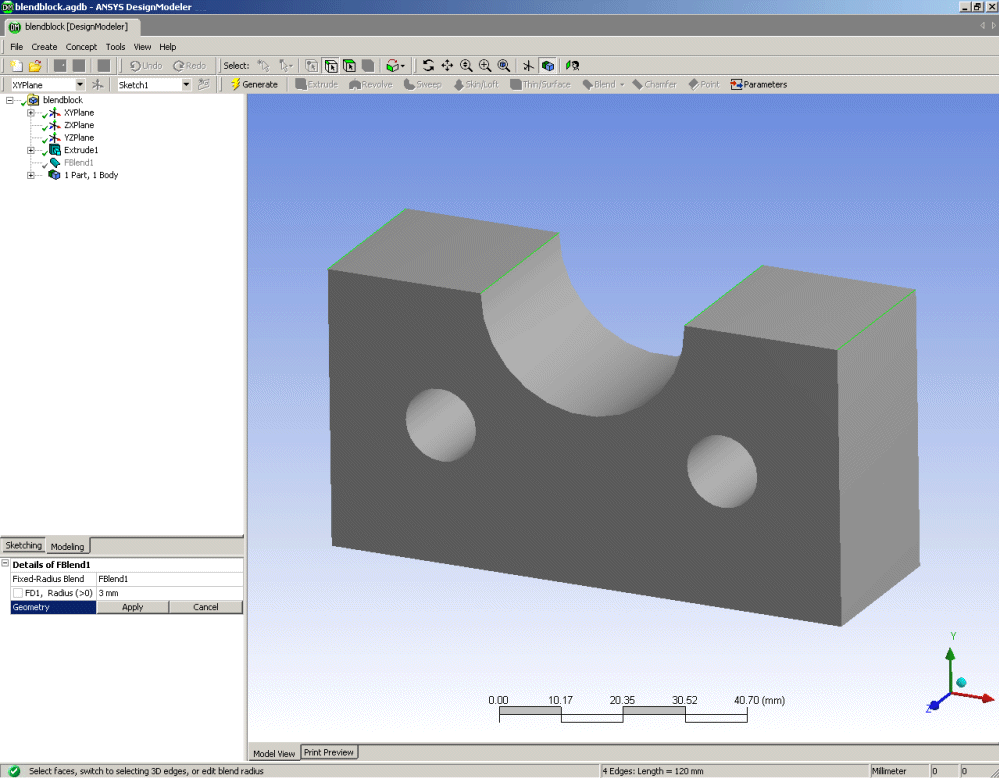Activate the Pan view tool
The image size is (999, 778).
[x=447, y=65]
